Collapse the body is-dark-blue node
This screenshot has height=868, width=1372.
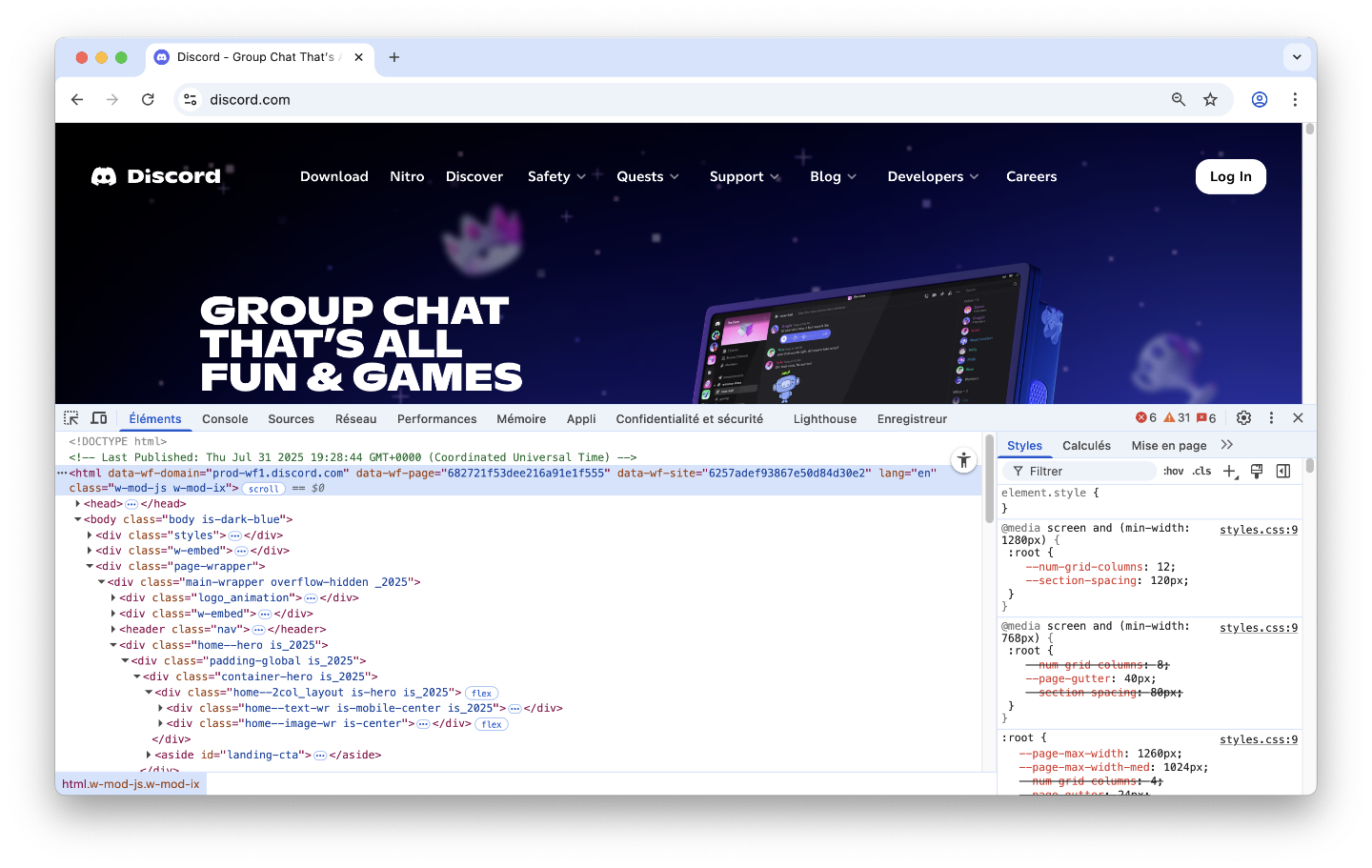pyautogui.click(x=78, y=520)
